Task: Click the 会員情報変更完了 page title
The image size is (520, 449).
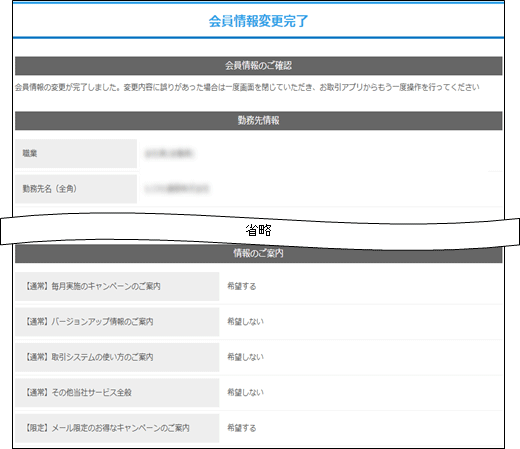Action: pyautogui.click(x=258, y=21)
